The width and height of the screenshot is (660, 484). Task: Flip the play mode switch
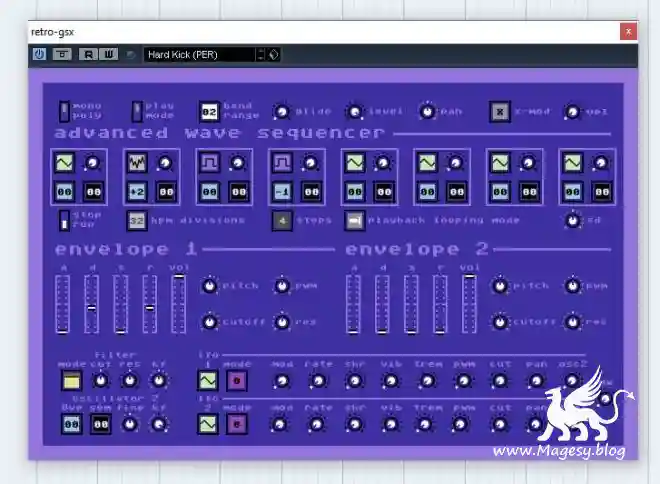pyautogui.click(x=137, y=111)
